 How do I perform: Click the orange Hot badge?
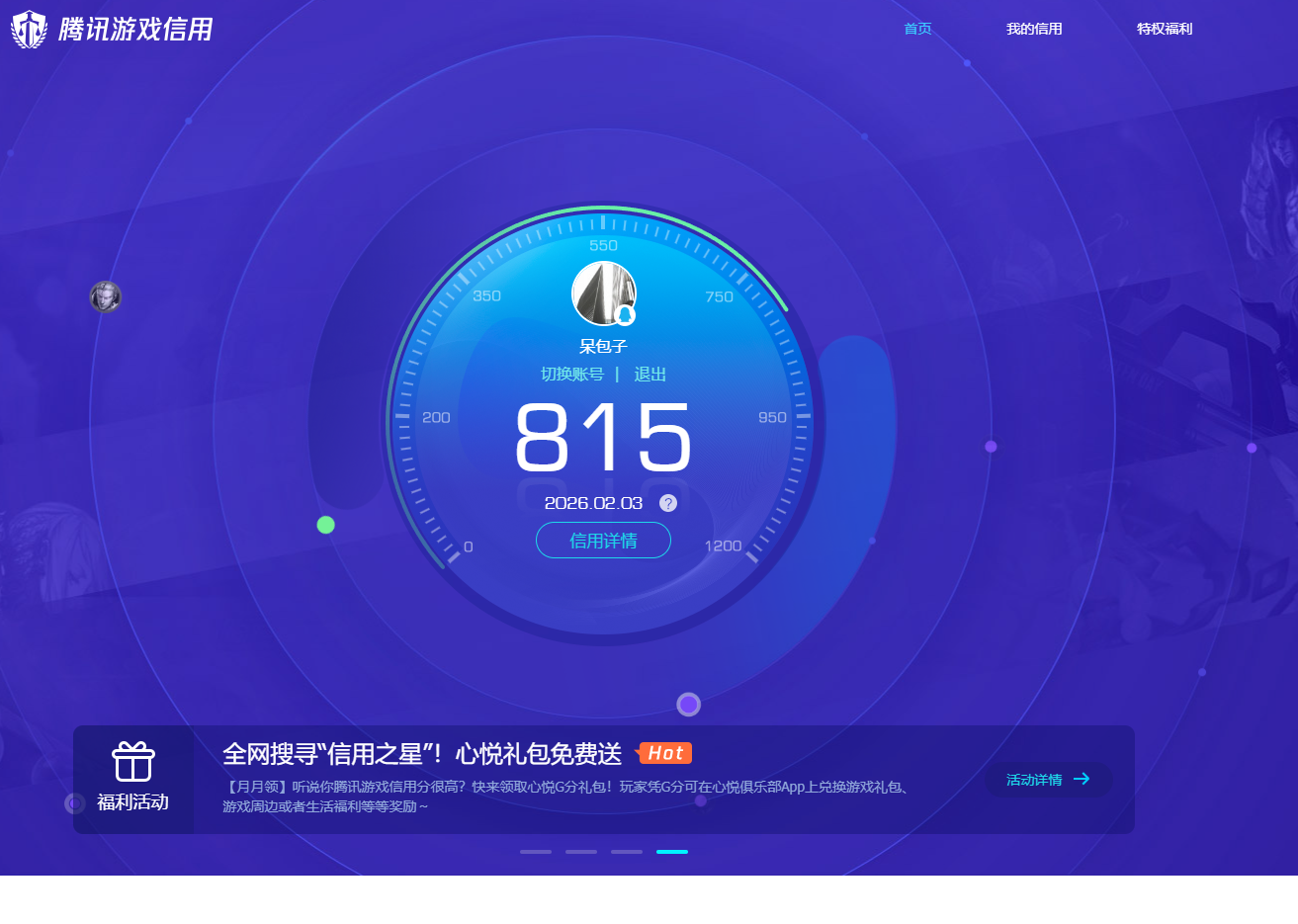(x=664, y=753)
